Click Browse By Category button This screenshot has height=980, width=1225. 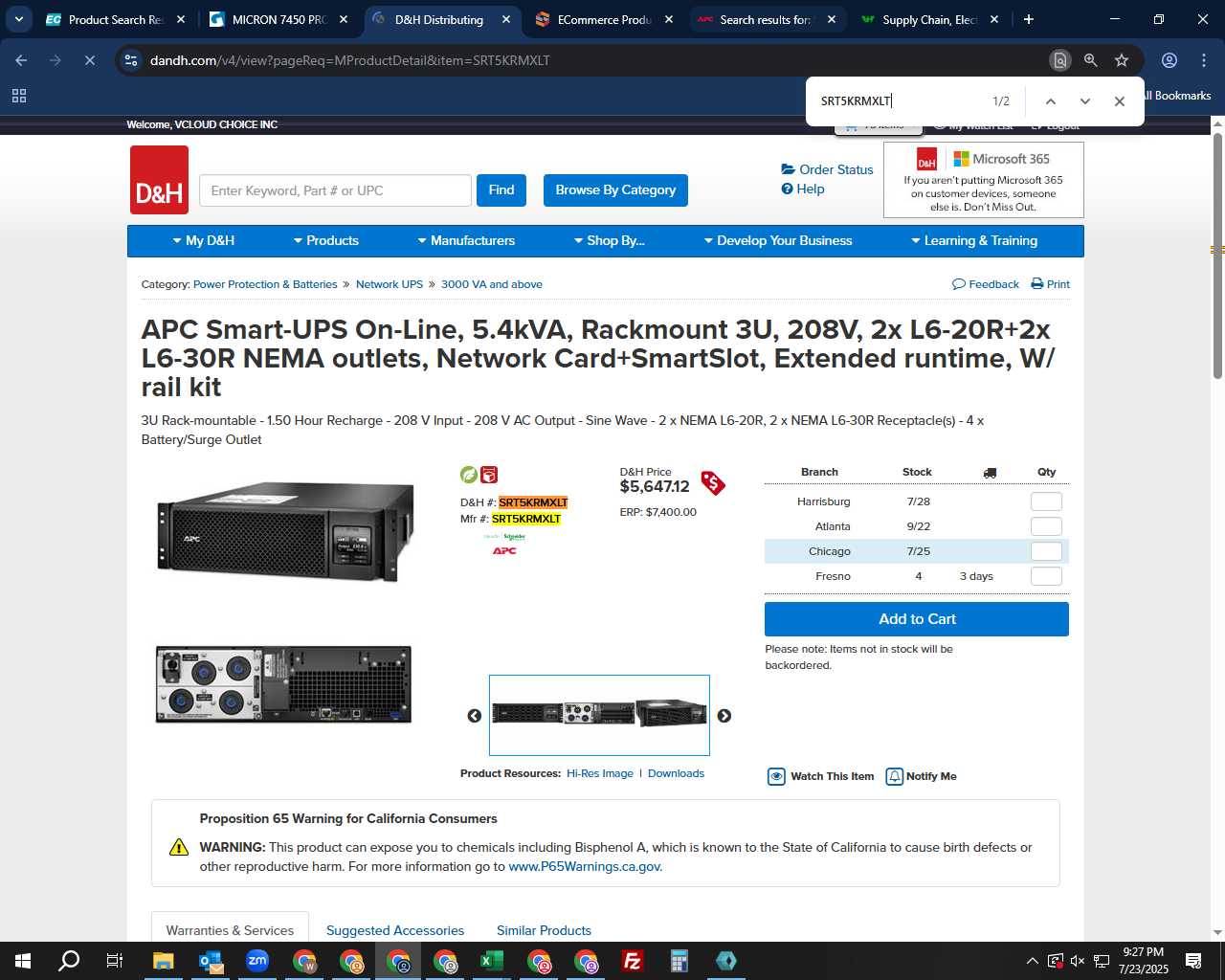click(x=615, y=190)
